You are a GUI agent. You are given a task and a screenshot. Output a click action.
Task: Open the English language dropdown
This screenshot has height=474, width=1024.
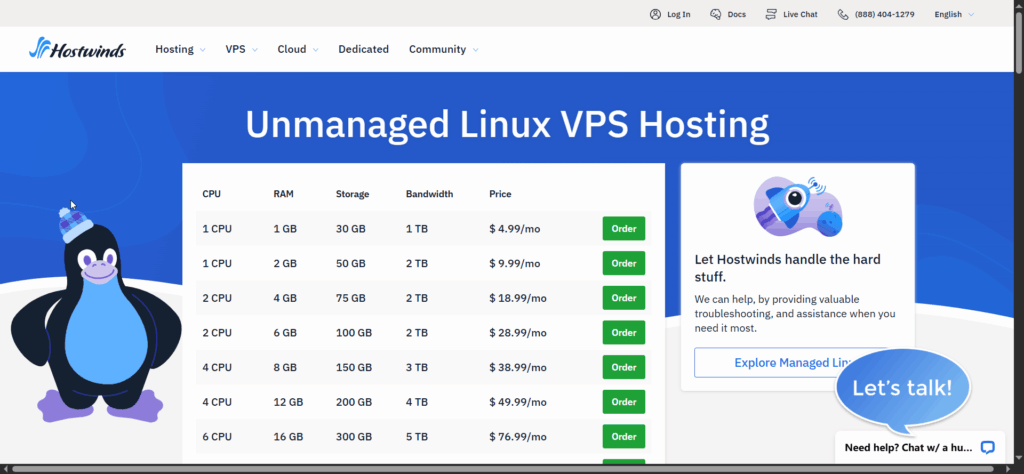(x=953, y=14)
